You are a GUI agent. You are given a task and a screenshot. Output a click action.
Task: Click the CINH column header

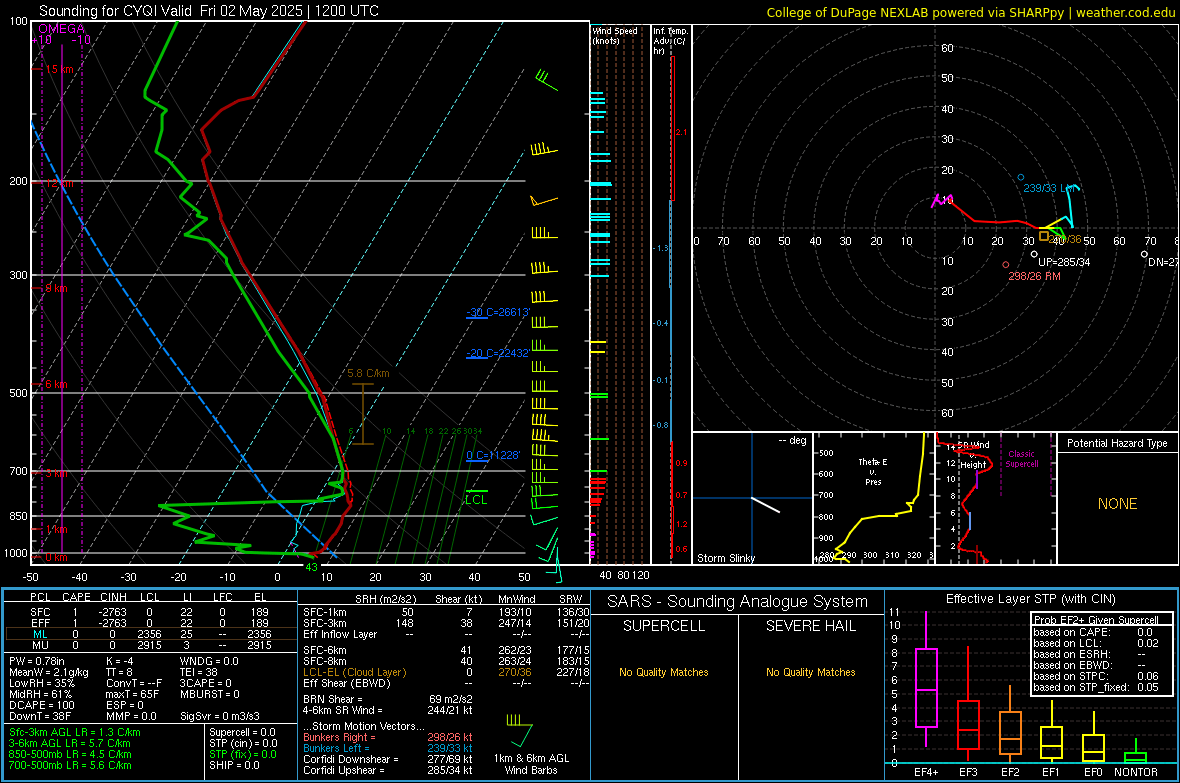[x=114, y=597]
